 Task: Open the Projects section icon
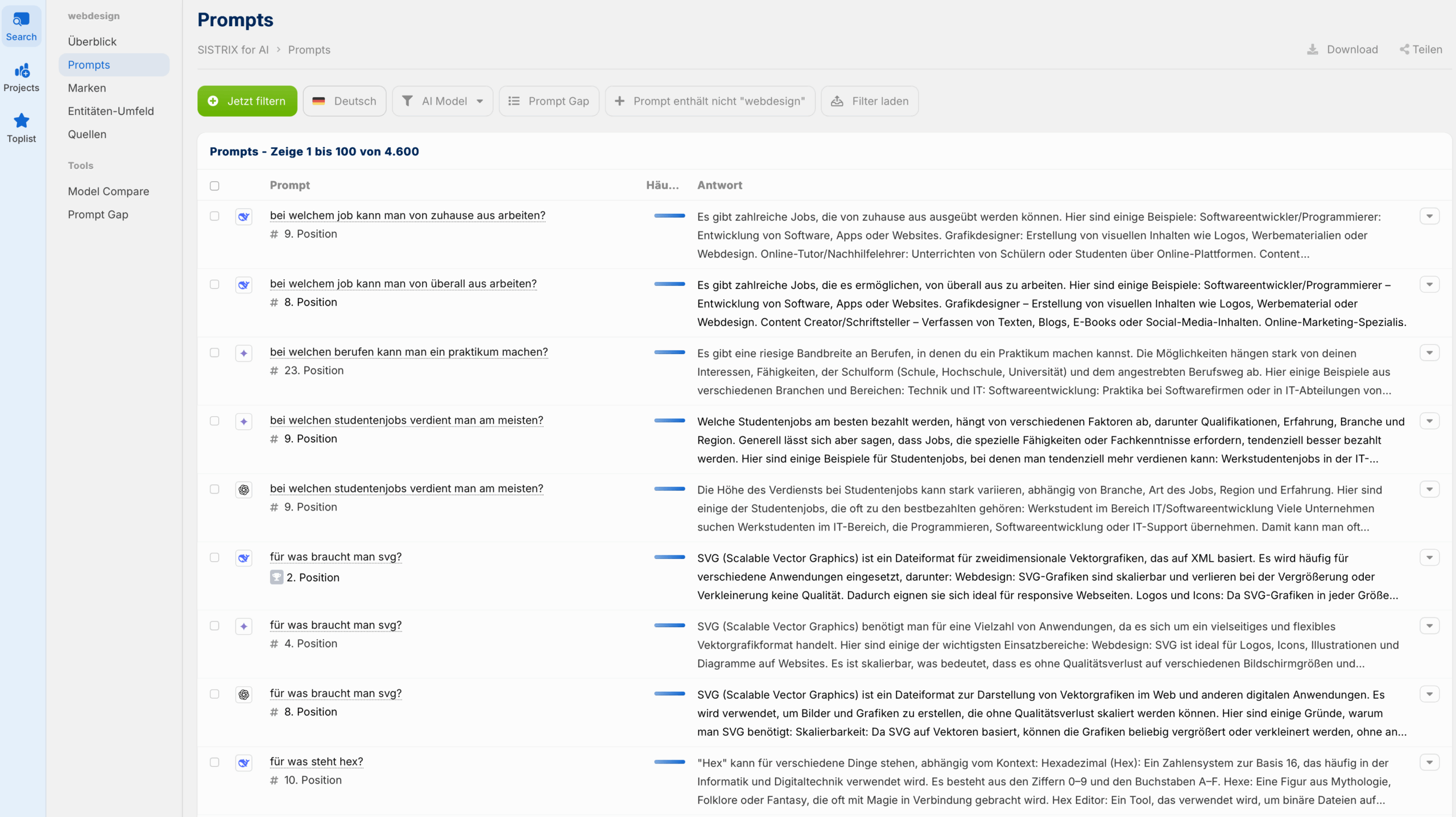pos(22,71)
